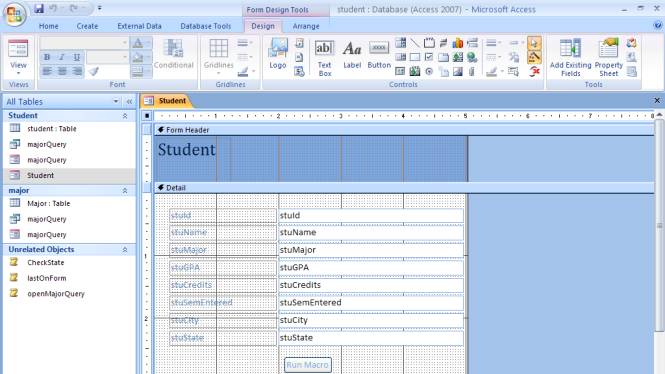Insert page numbers control
This screenshot has height=374, width=665.
[299, 57]
